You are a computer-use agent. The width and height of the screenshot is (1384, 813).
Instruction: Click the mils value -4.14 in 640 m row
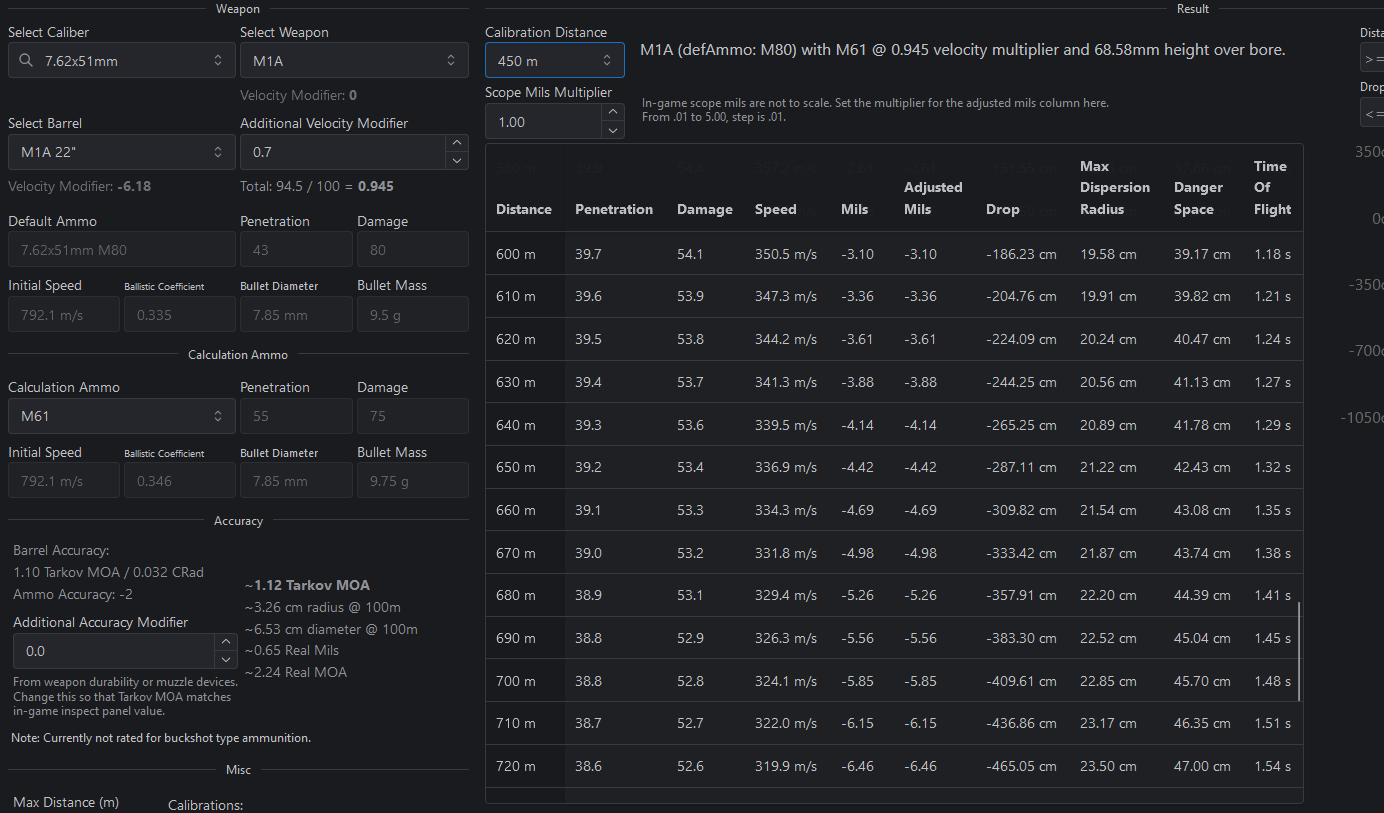pyautogui.click(x=857, y=425)
